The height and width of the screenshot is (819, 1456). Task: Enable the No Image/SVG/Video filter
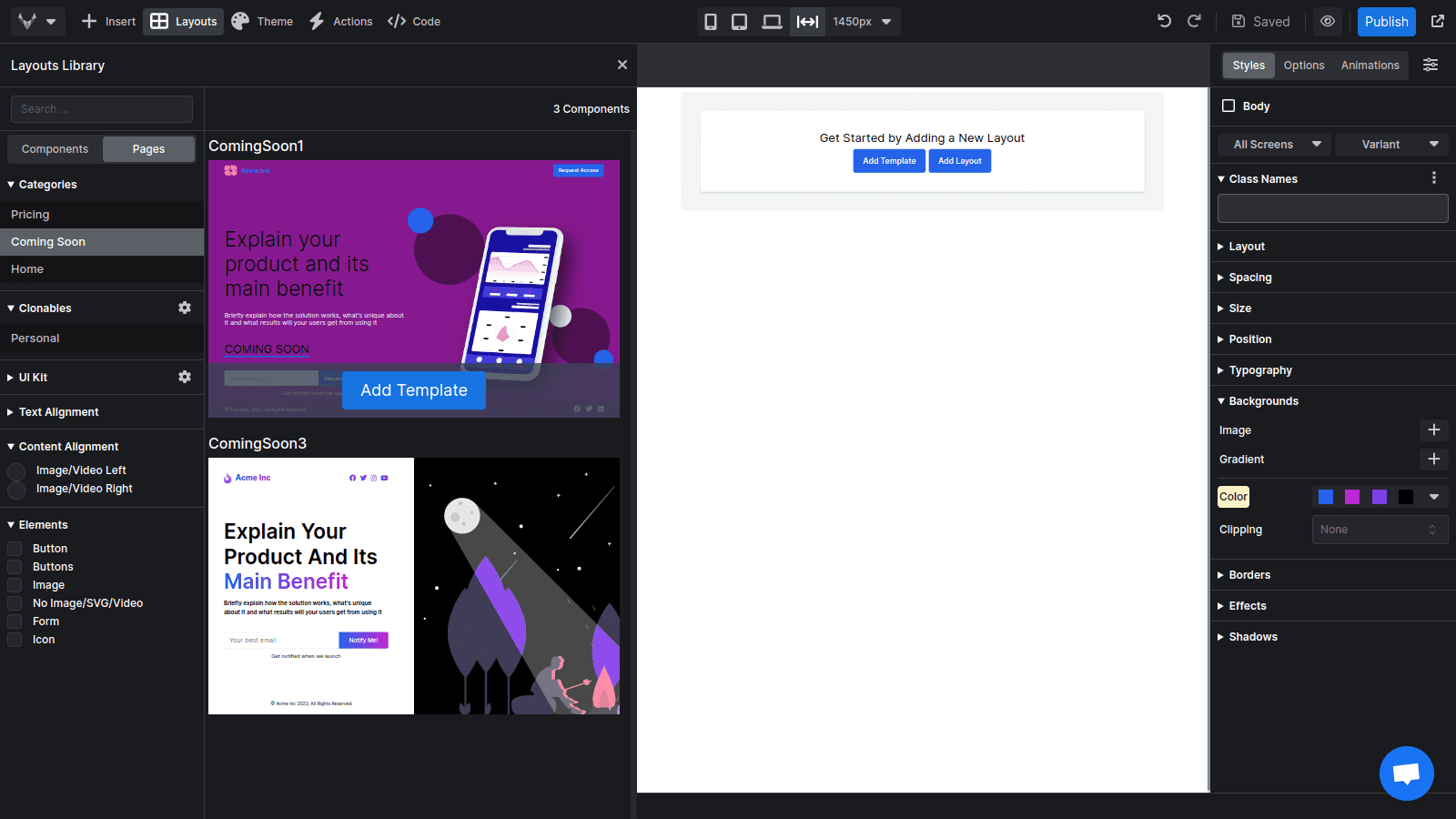pos(15,603)
